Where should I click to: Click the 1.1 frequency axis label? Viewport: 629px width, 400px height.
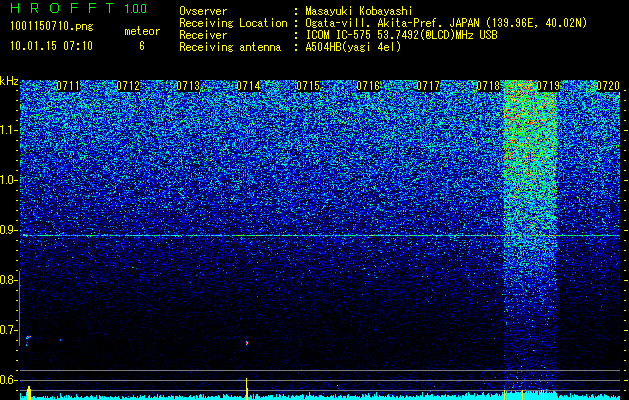coord(8,130)
